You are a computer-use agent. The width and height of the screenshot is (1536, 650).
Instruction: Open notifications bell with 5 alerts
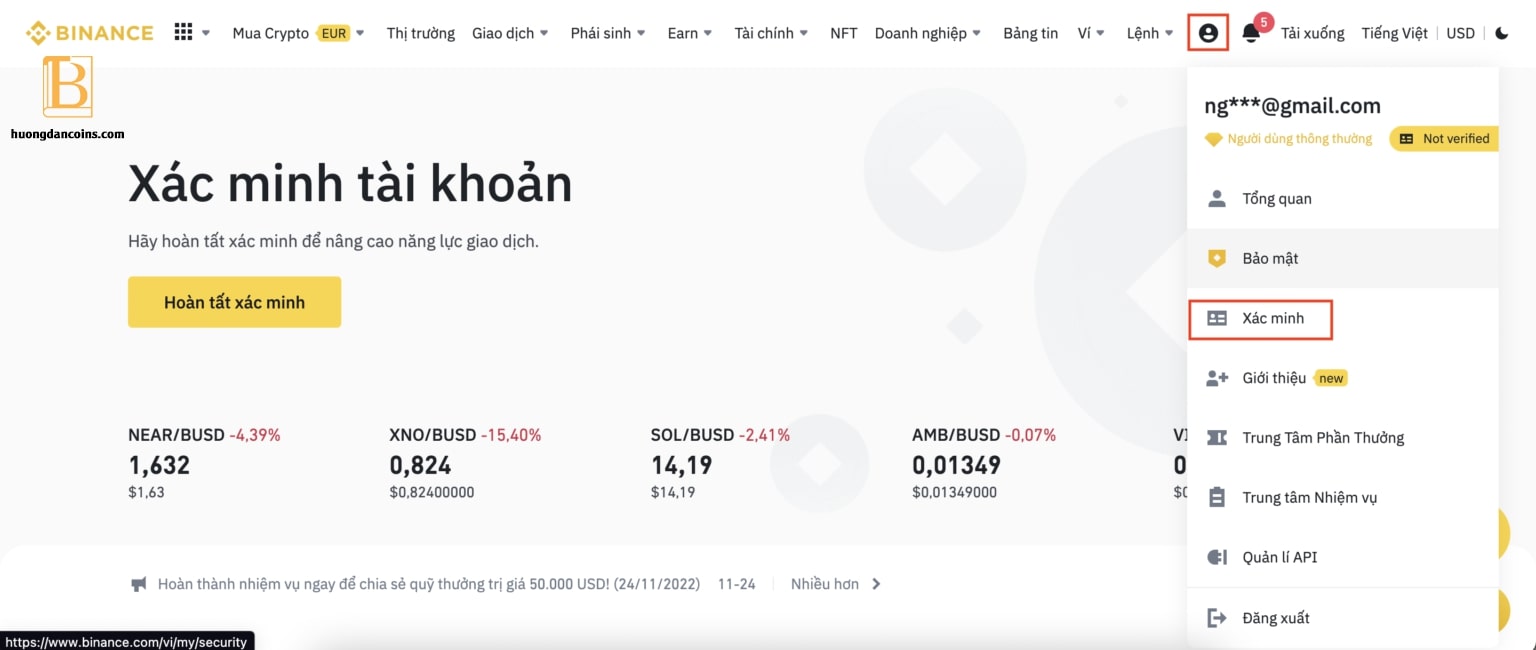(1251, 33)
